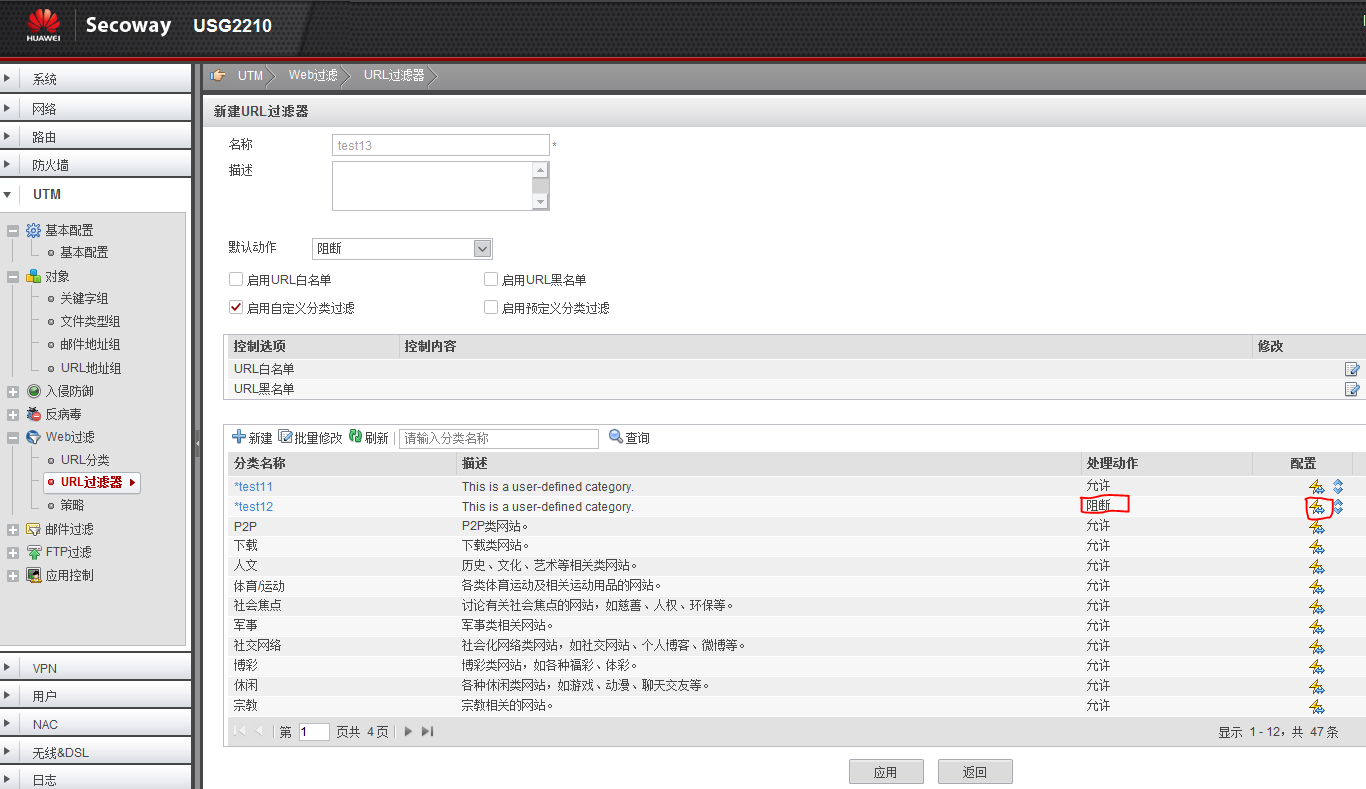The width and height of the screenshot is (1366, 789).
Task: Click the 描述 box scroll-down arrow
Action: pyautogui.click(x=541, y=202)
